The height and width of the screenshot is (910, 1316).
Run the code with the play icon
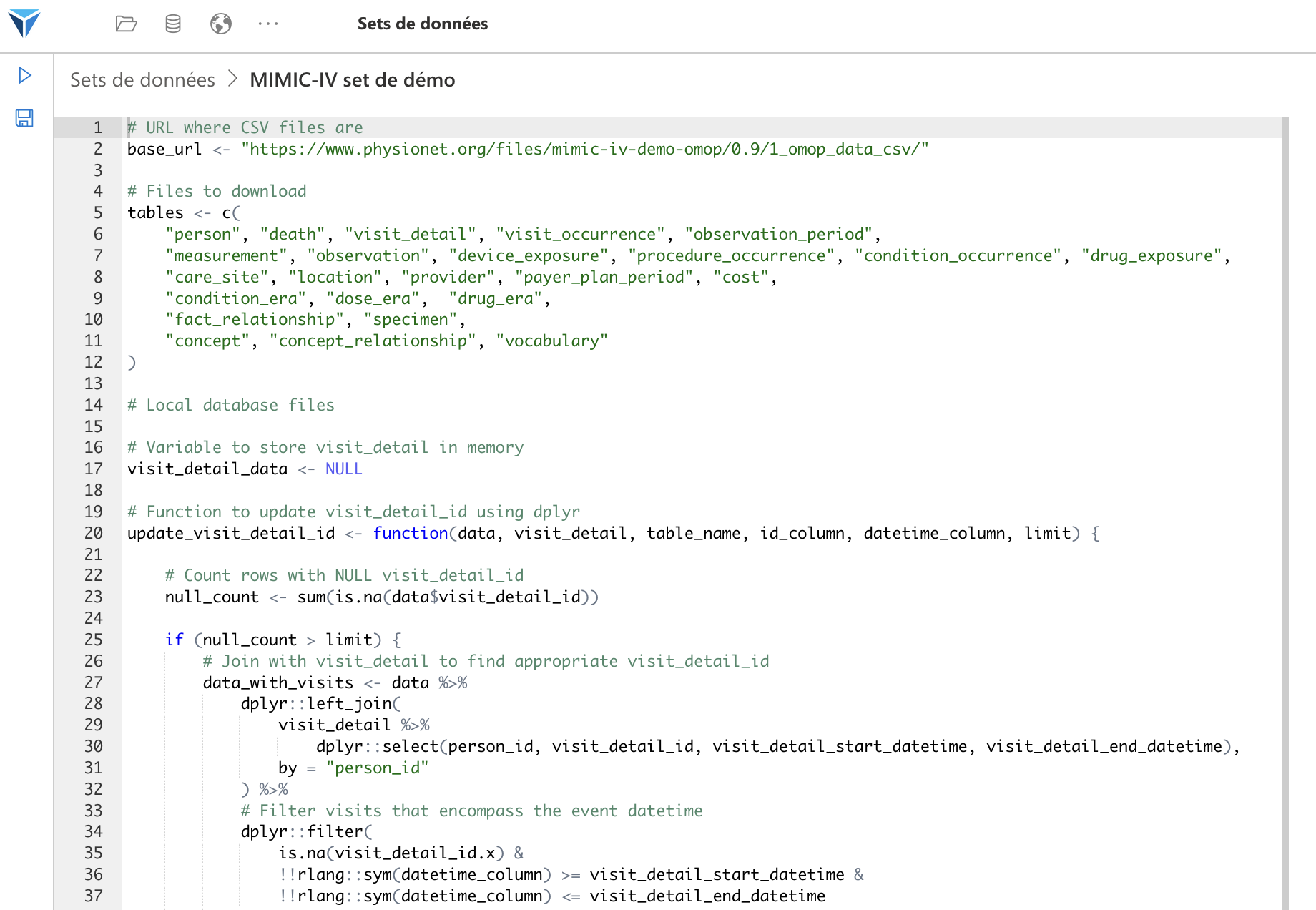(x=25, y=75)
